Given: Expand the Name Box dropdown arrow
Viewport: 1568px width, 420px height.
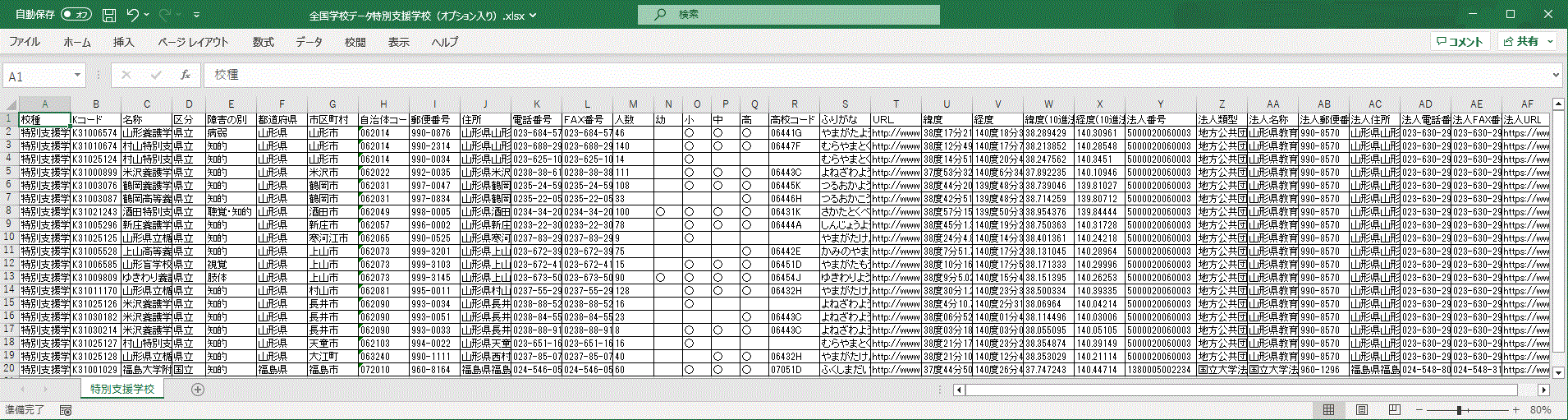Looking at the screenshot, I should 77,76.
